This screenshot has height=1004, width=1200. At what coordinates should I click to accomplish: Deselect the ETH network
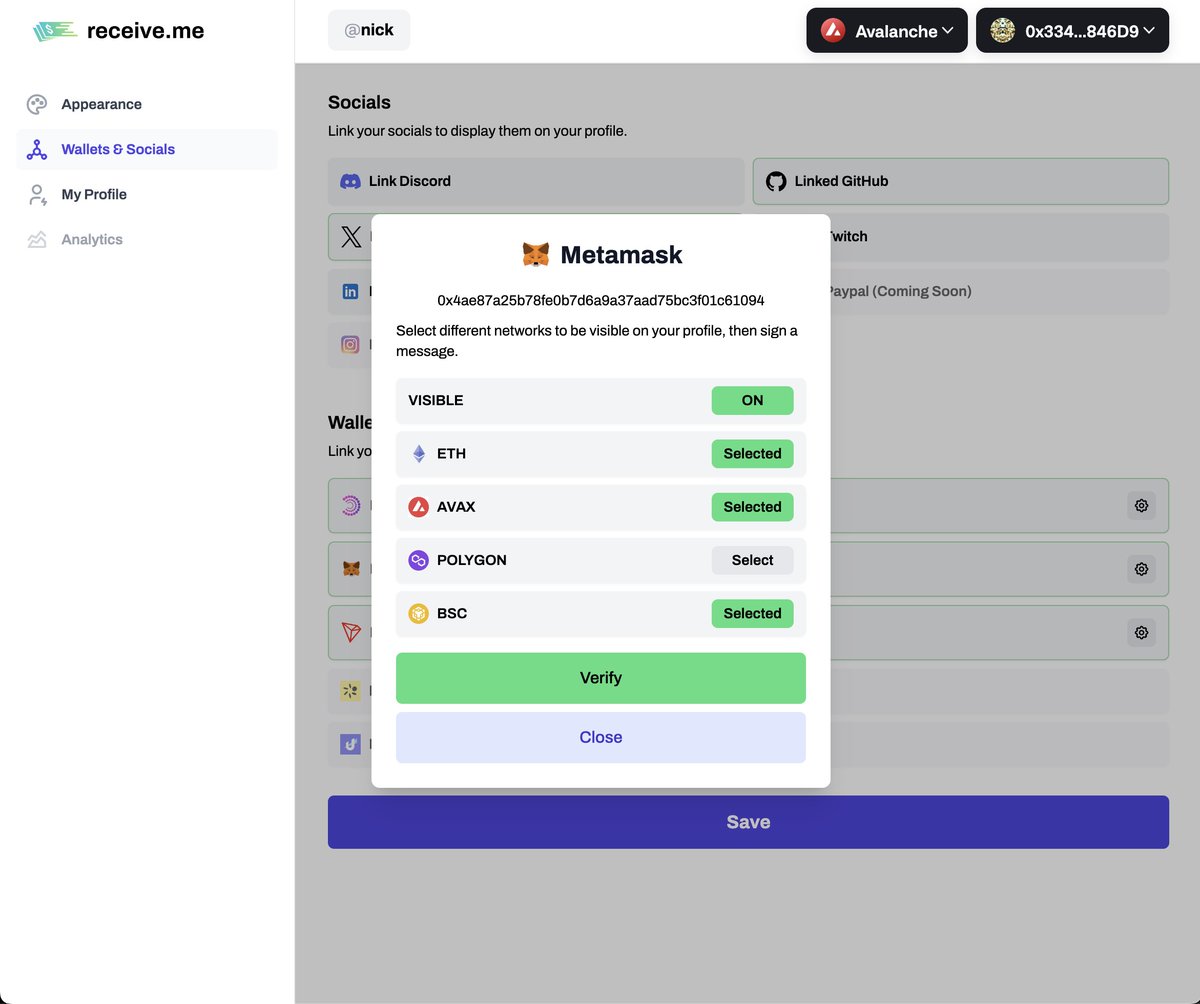[x=752, y=453]
